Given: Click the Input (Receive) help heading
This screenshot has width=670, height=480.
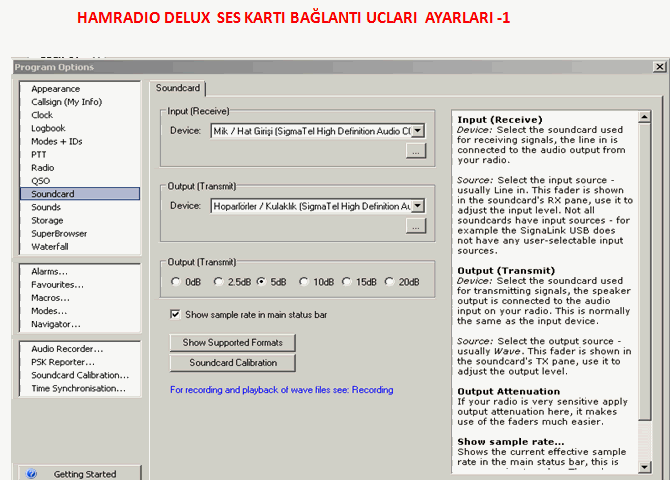Looking at the screenshot, I should 500,120.
